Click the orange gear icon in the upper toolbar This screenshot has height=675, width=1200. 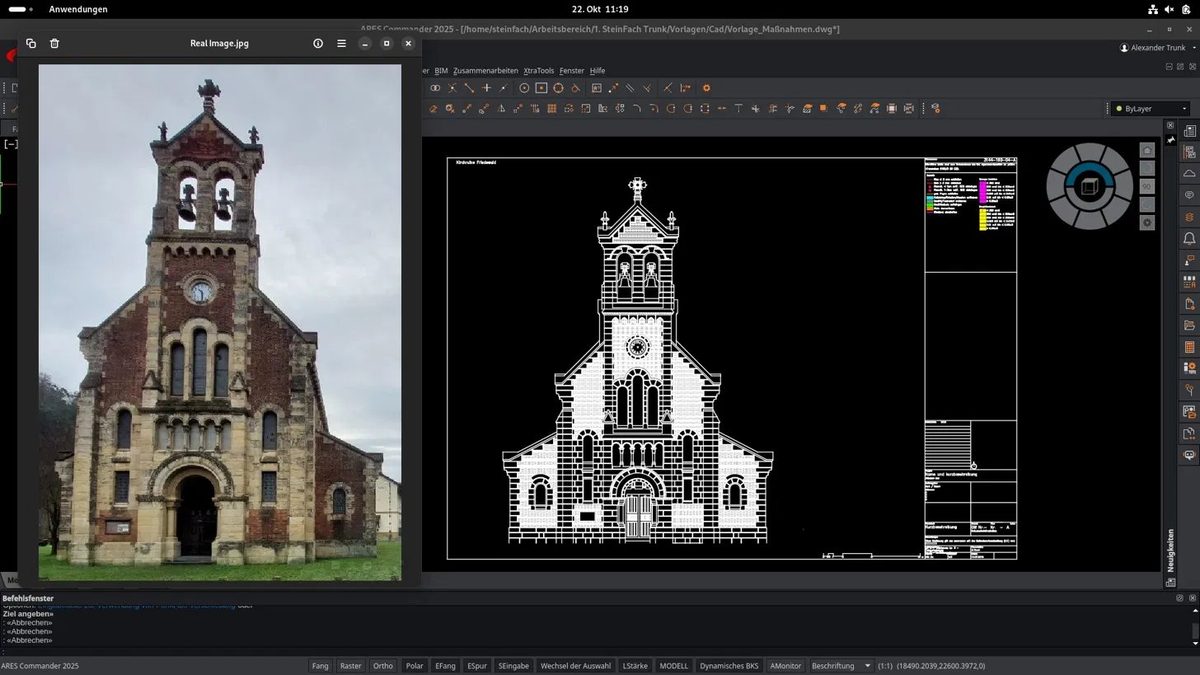tap(706, 88)
